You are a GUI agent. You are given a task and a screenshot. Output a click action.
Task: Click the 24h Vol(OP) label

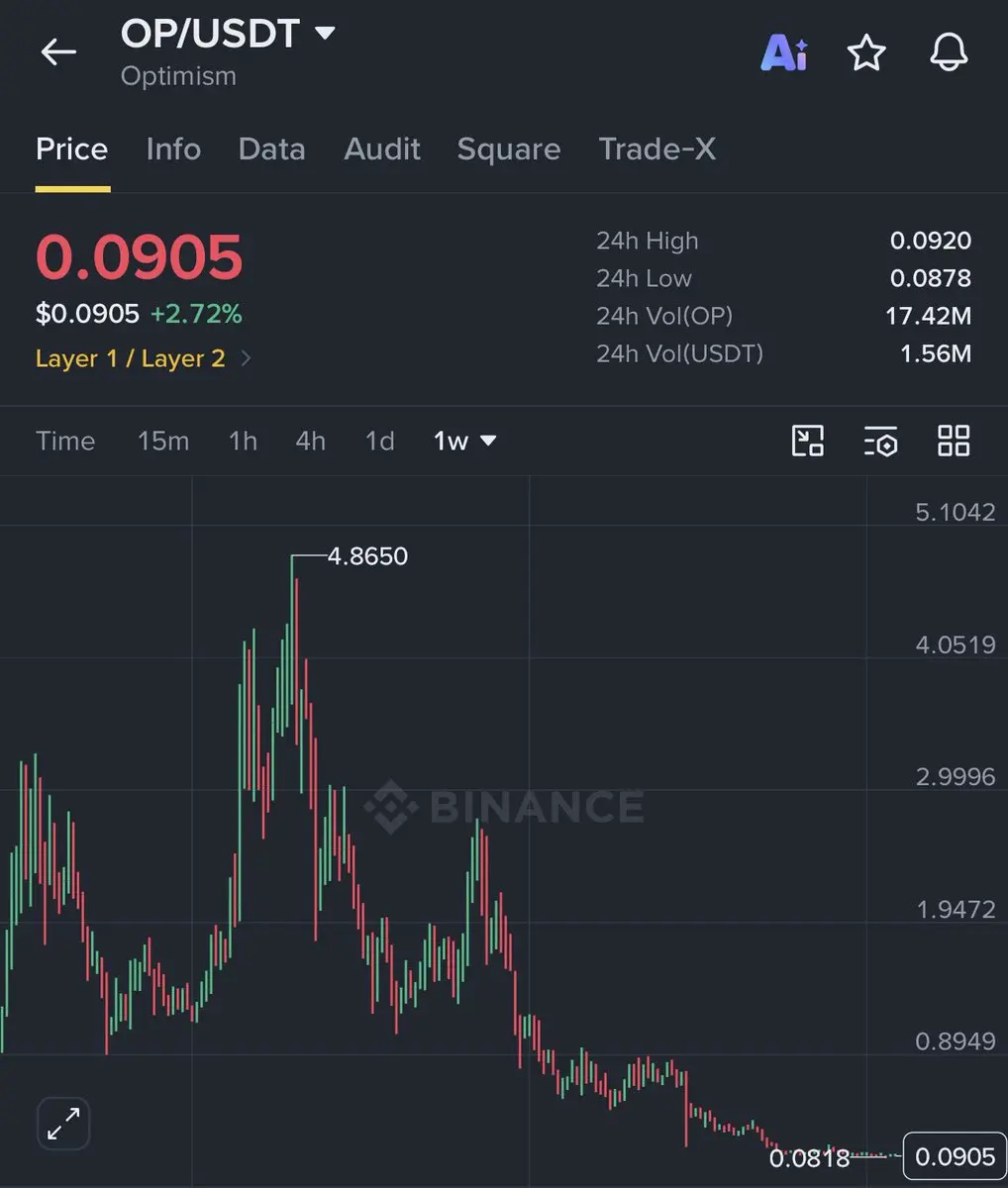tap(664, 316)
